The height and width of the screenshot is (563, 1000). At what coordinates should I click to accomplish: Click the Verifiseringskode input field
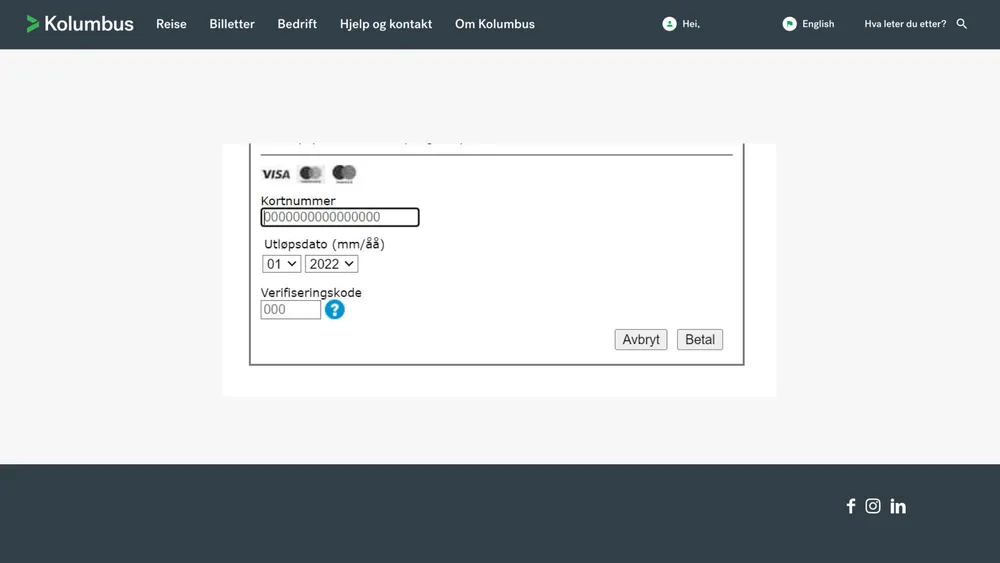click(291, 310)
